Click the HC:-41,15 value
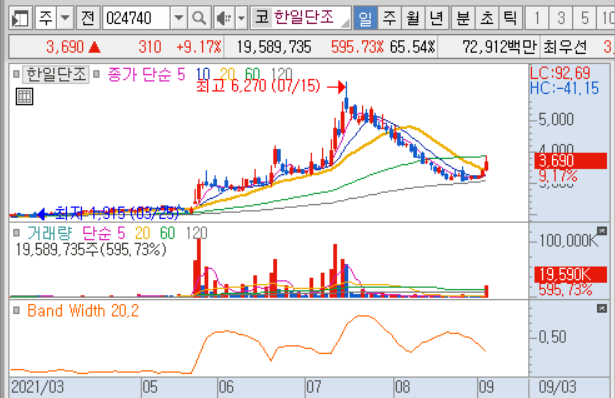This screenshot has height=398, width=615. pos(564,88)
